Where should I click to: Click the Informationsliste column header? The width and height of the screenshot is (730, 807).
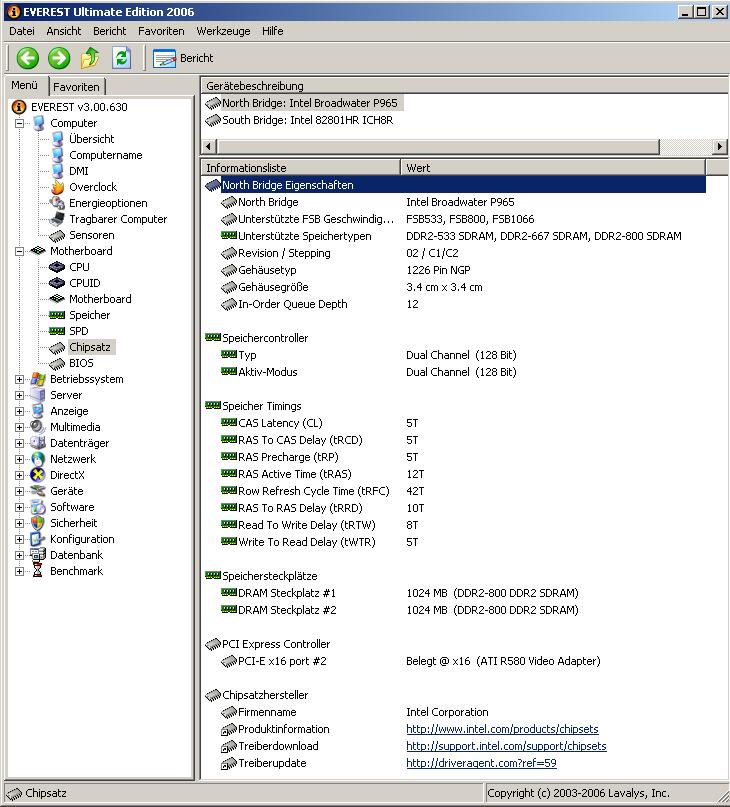click(300, 167)
